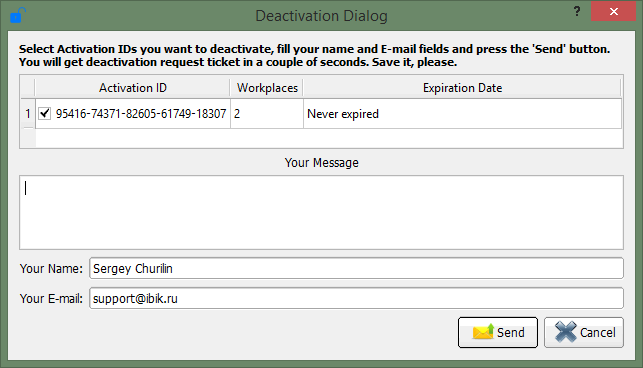Cancel the deactivation dialog
This screenshot has height=368, width=643.
[584, 332]
